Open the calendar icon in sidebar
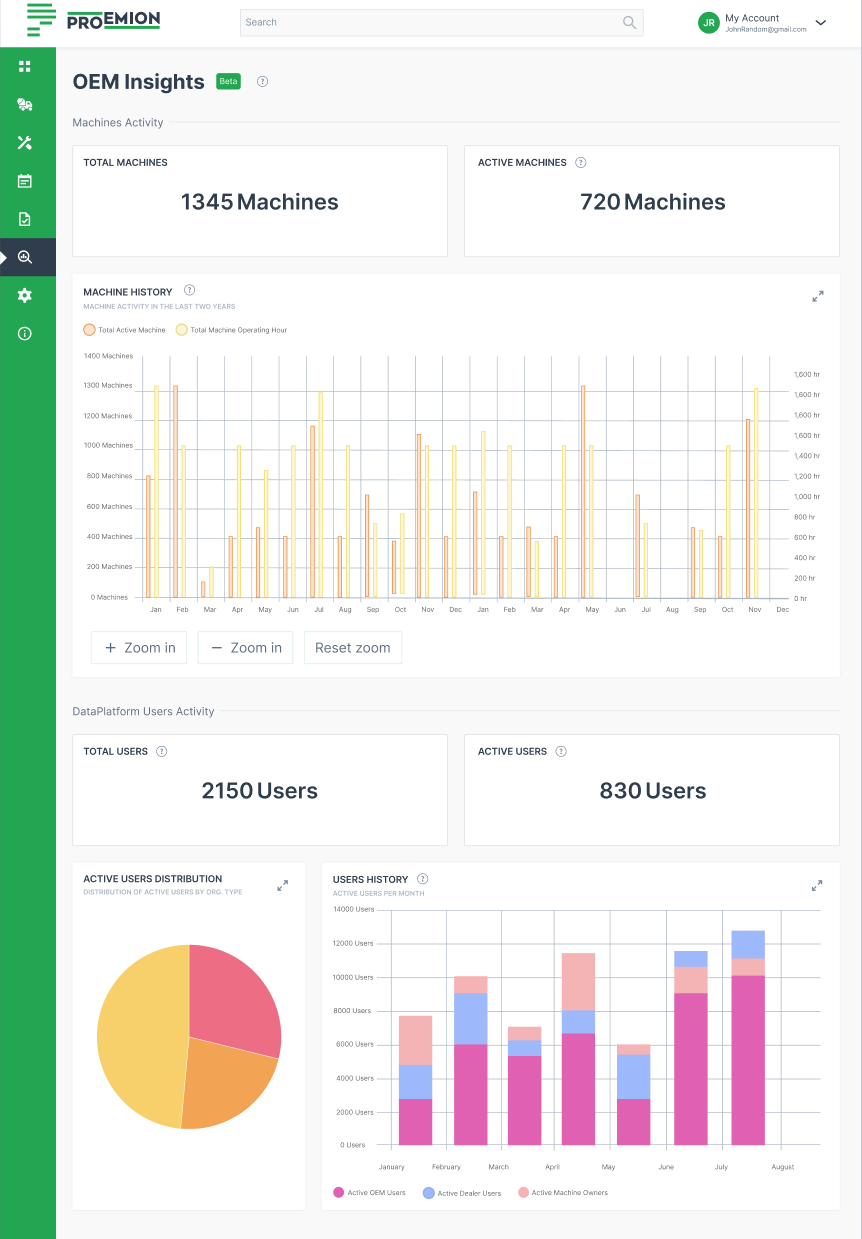Screen dimensions: 862x1239 (25, 181)
